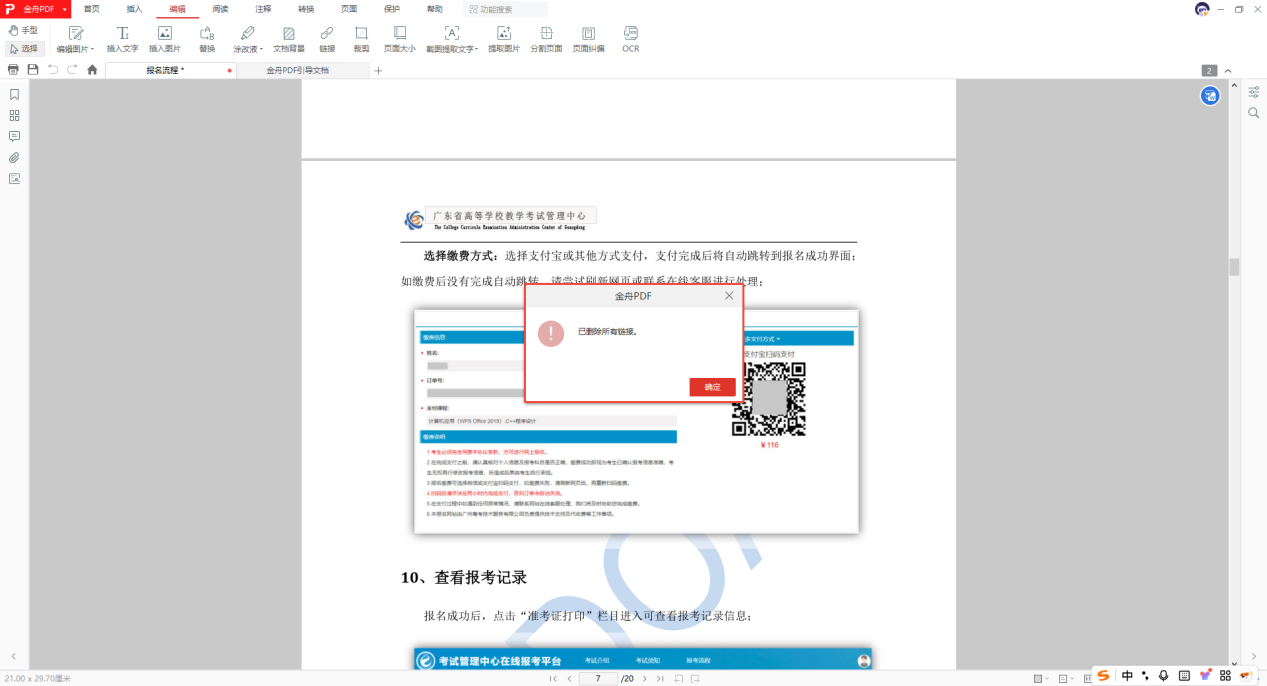Choose Insert Image tool (插入图片)
1267x686 pixels.
(x=165, y=39)
